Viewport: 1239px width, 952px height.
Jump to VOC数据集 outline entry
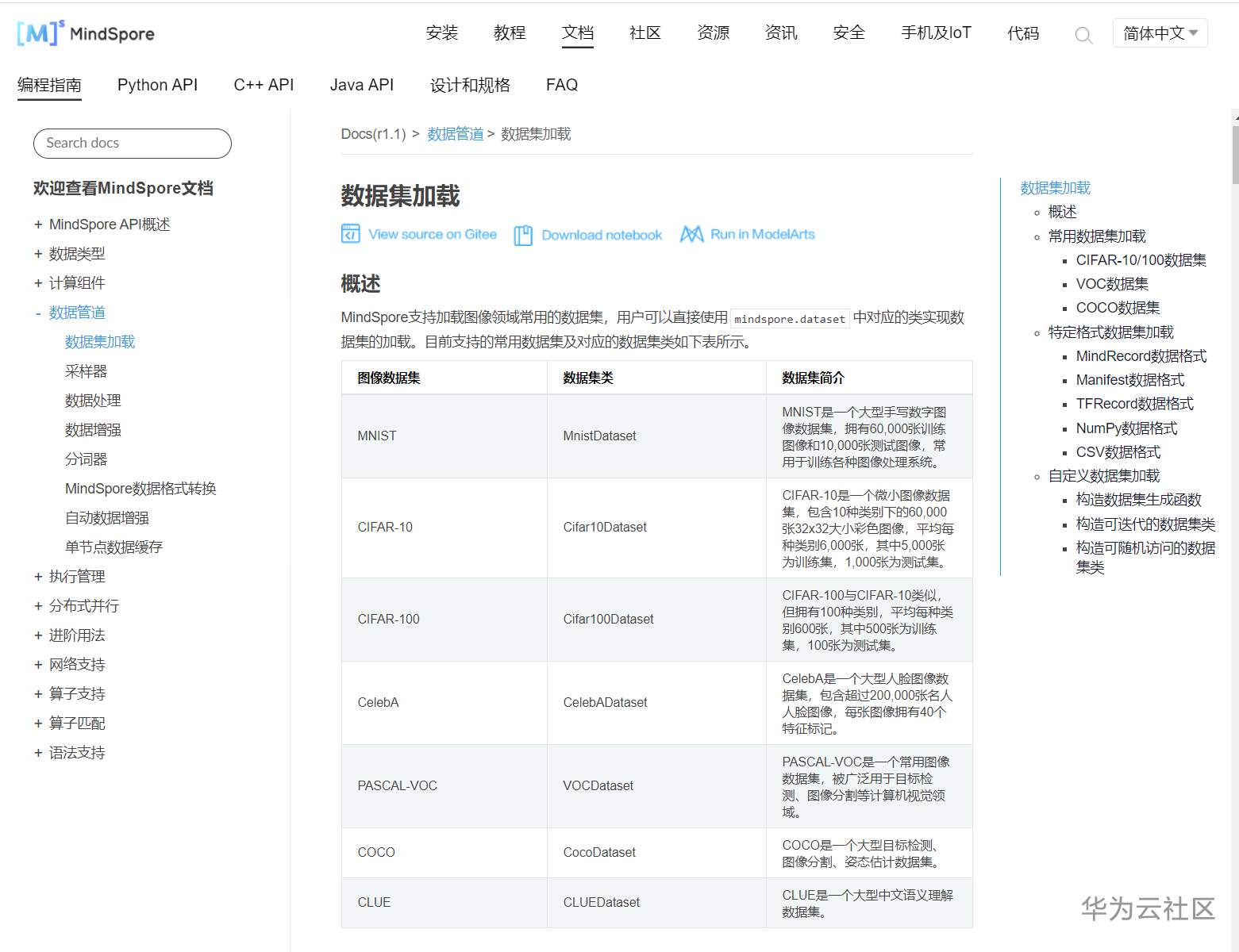pyautogui.click(x=1112, y=284)
